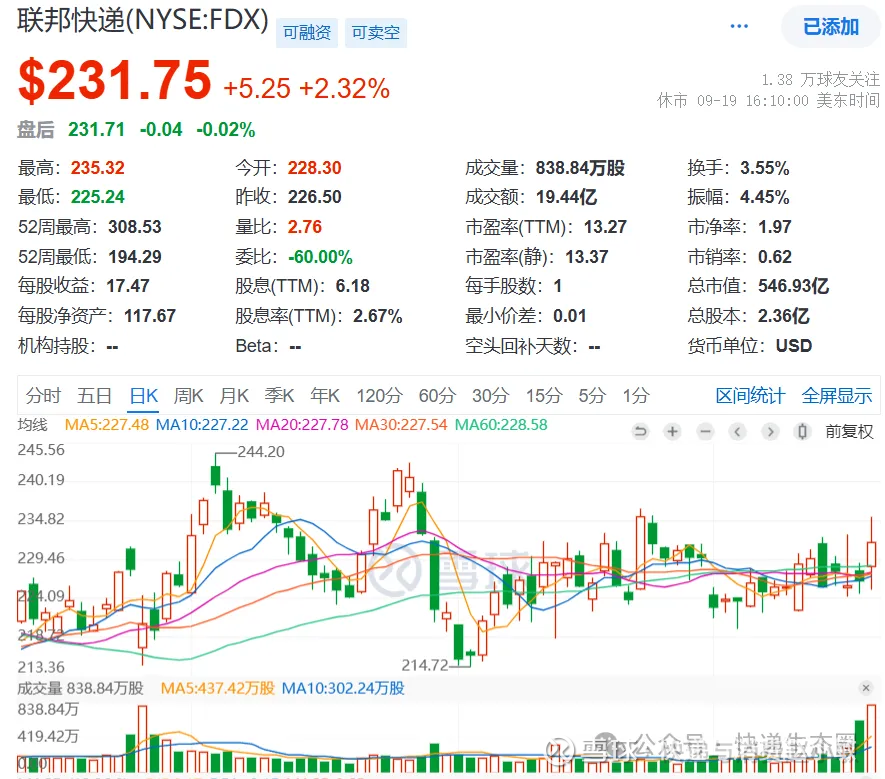This screenshot has height=779, width=885.
Task: Click the 市盈率(TTM) value 13.27
Action: pyautogui.click(x=605, y=227)
